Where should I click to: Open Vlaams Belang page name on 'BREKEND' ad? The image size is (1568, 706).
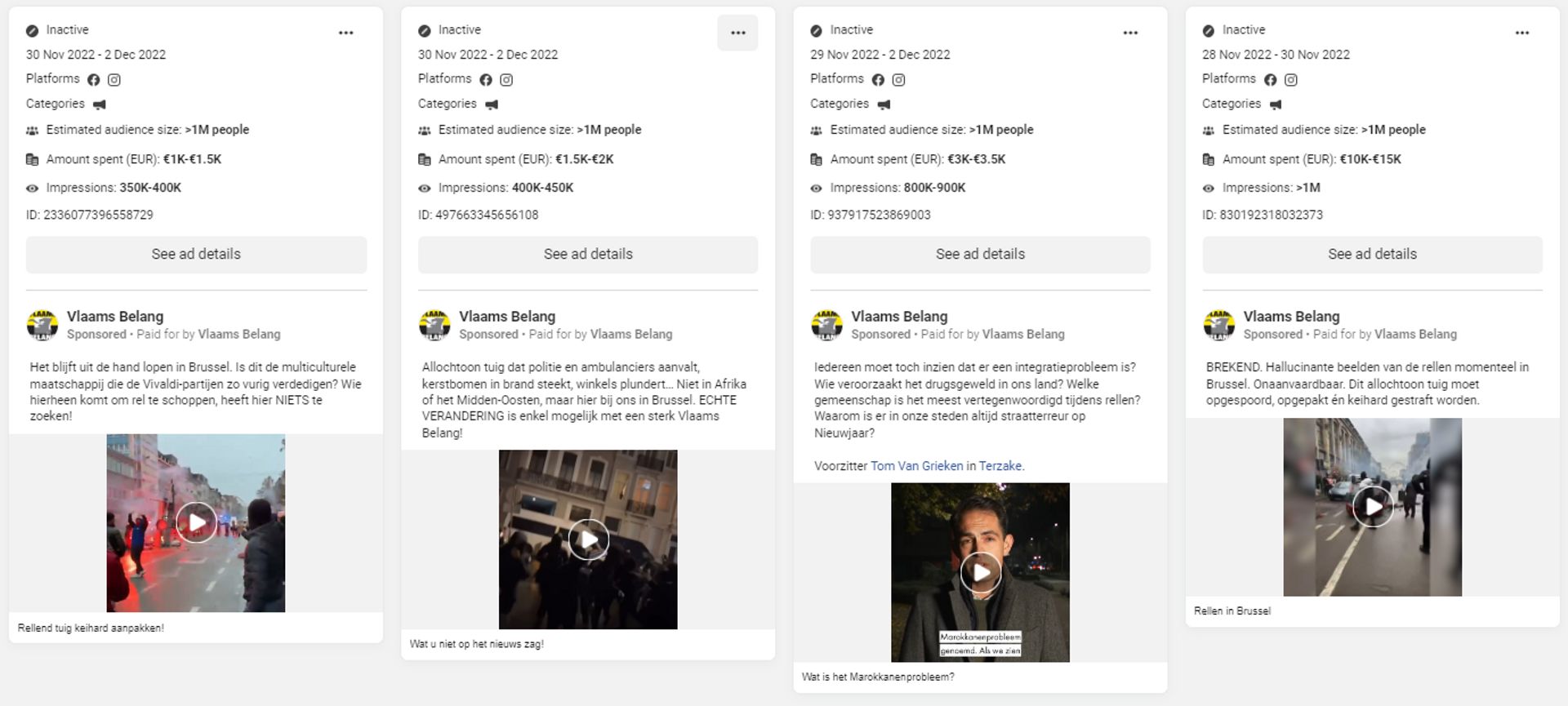click(x=1291, y=317)
